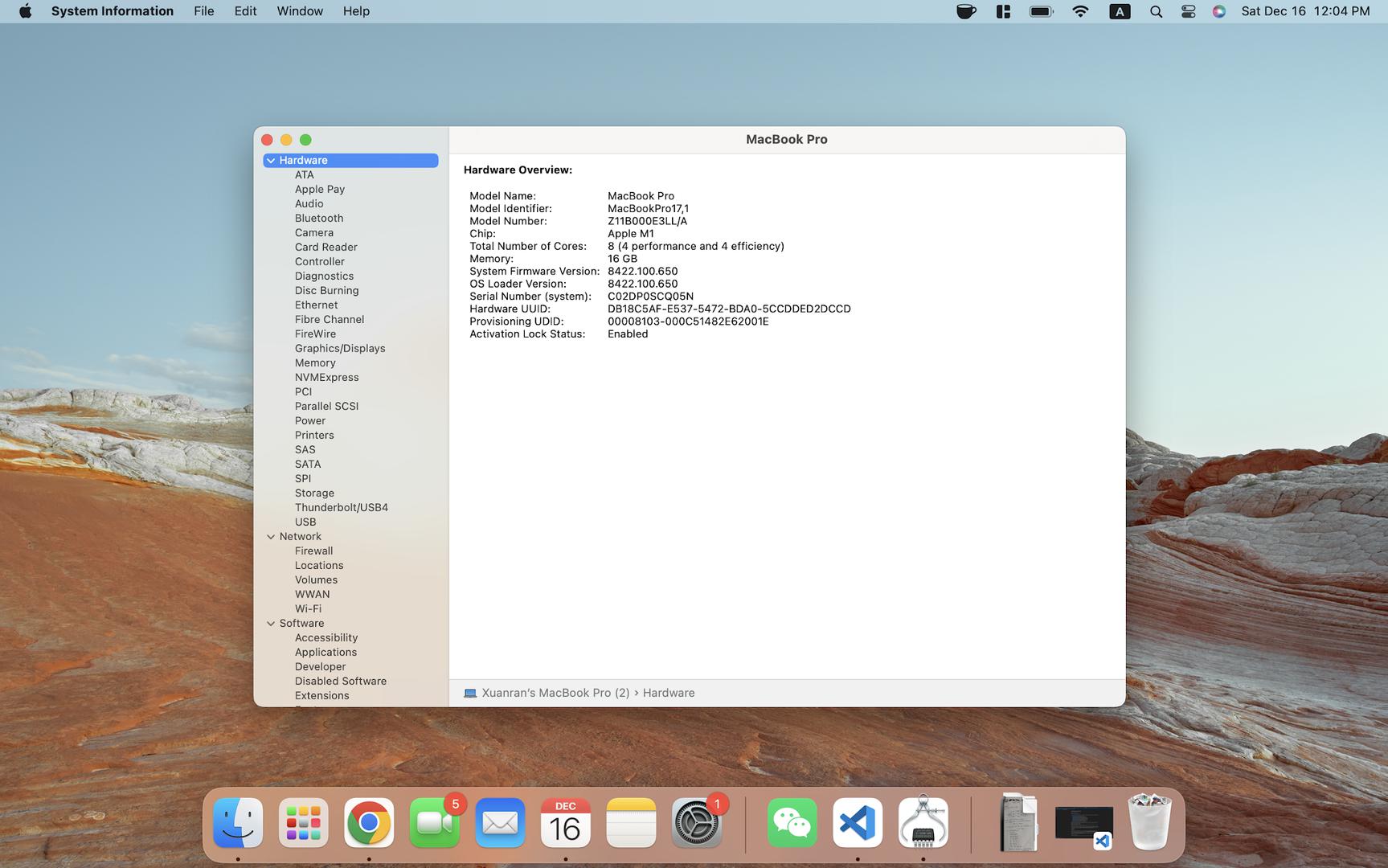
Task: Click the date and time display
Action: click(1305, 11)
